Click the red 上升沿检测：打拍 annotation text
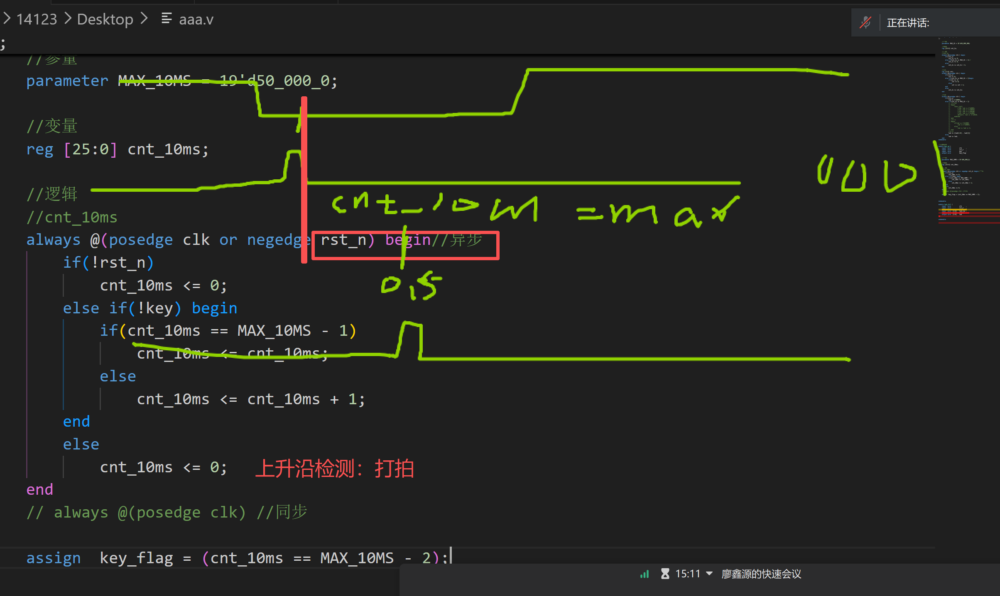Screen dimensions: 1000x596 pos(334,468)
